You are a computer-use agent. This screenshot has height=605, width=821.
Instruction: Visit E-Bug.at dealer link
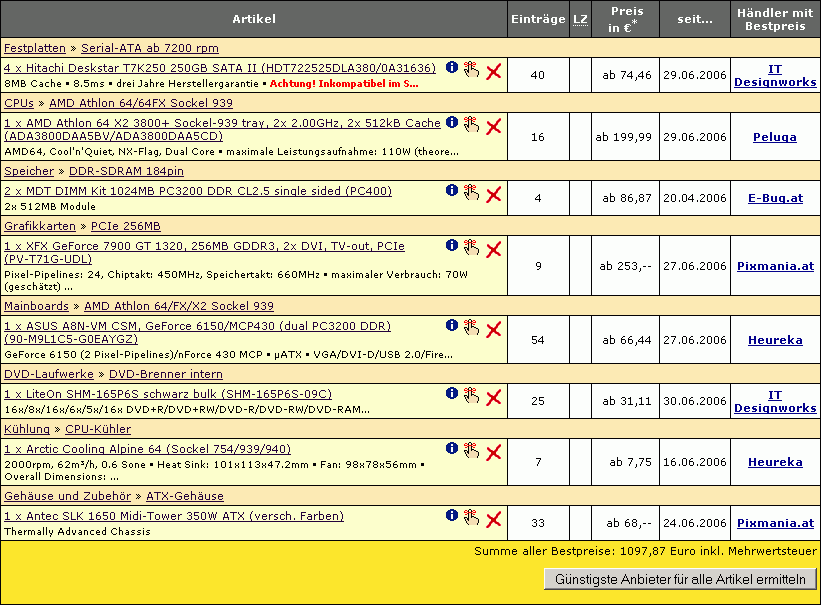pyautogui.click(x=775, y=199)
